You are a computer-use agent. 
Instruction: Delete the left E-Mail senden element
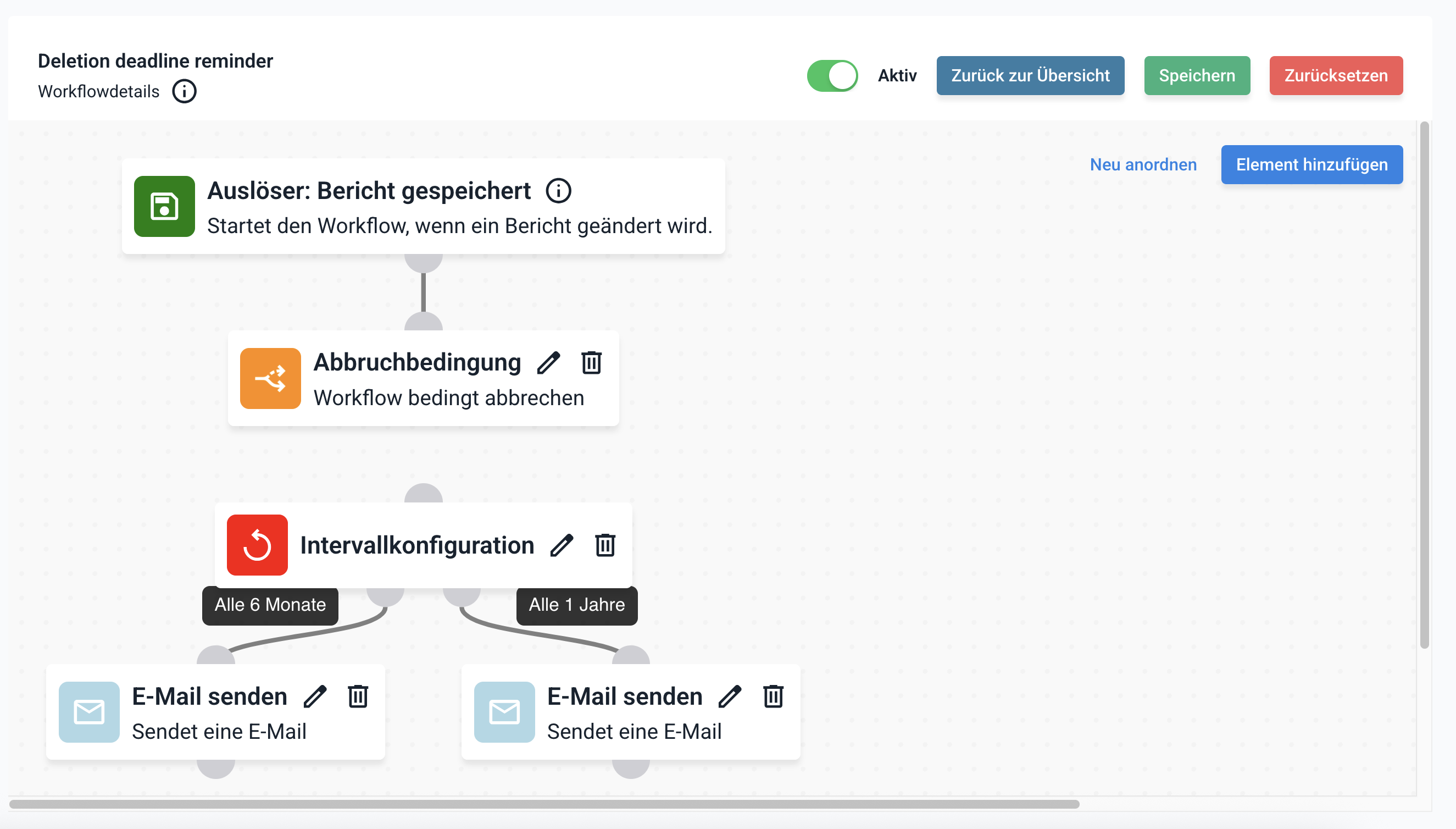point(358,697)
